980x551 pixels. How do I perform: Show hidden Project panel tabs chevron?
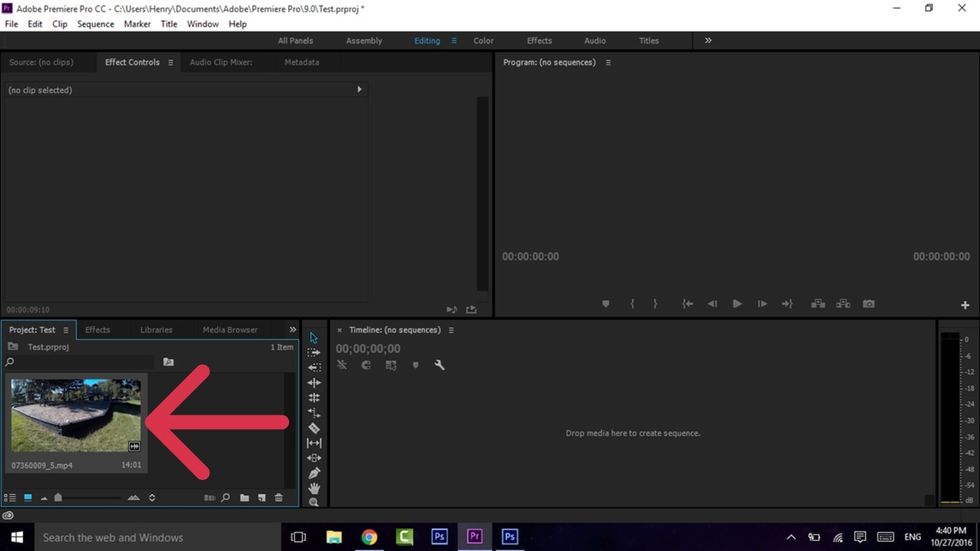pos(292,330)
